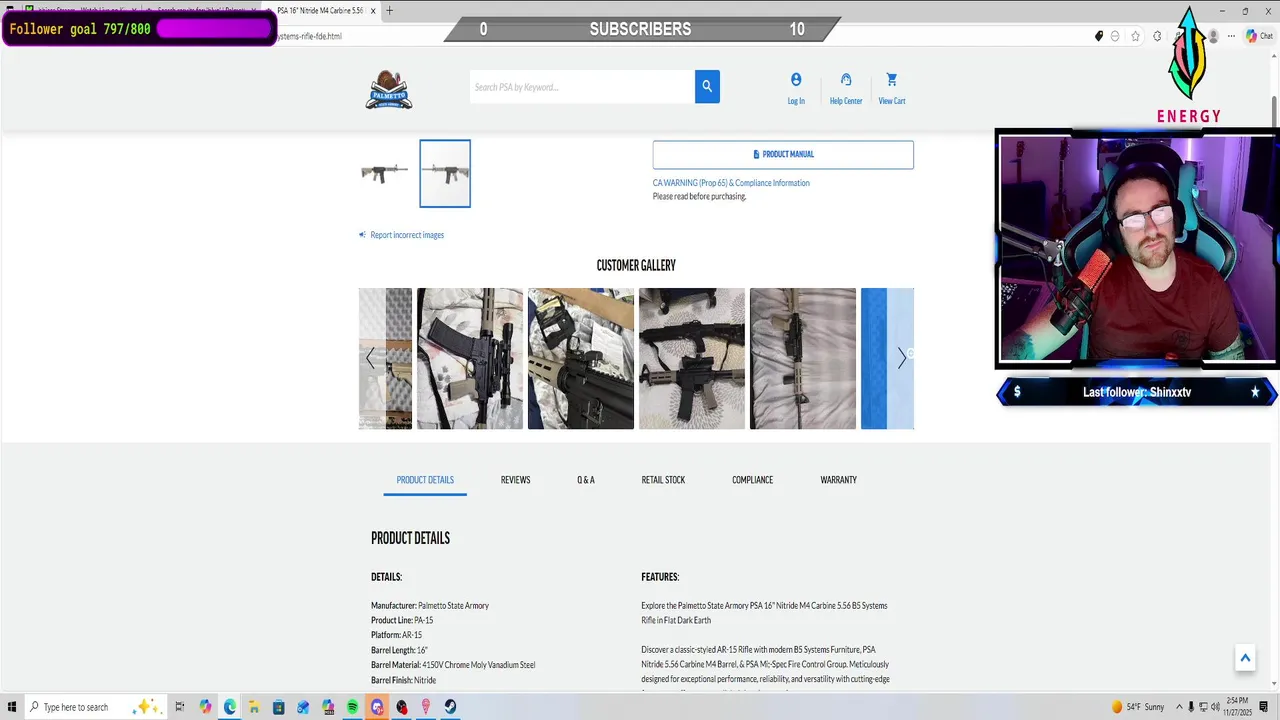Click the scroll-to-top arrow button
1280x720 pixels.
1245,657
